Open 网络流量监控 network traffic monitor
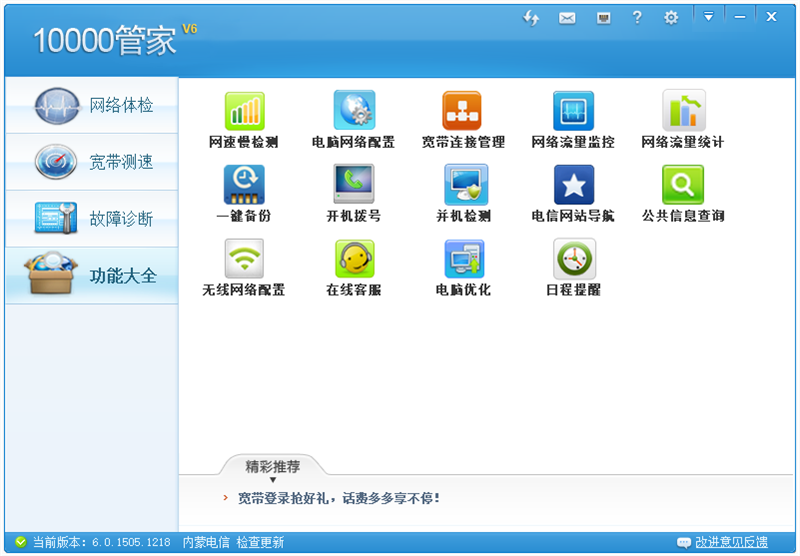This screenshot has height=556, width=800. click(573, 120)
